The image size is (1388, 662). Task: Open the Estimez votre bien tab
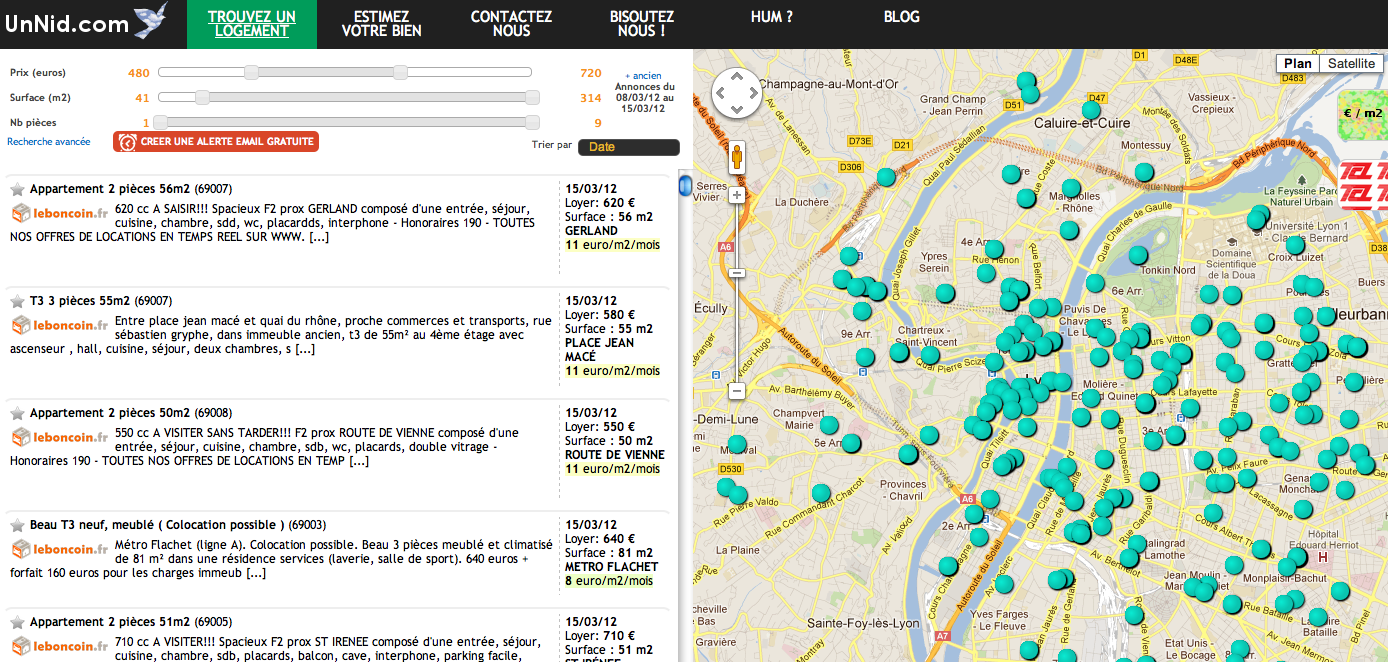pyautogui.click(x=381, y=24)
